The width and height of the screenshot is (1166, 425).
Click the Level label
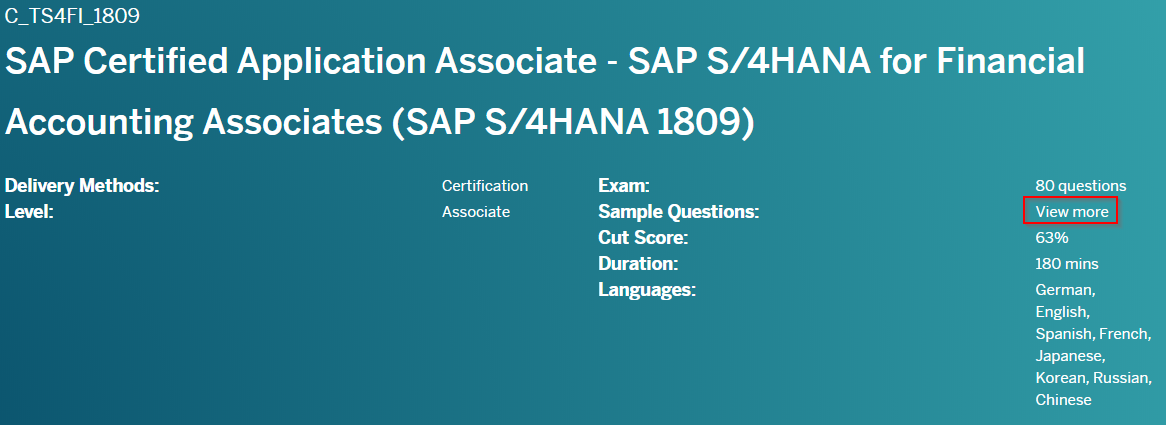[x=29, y=211]
